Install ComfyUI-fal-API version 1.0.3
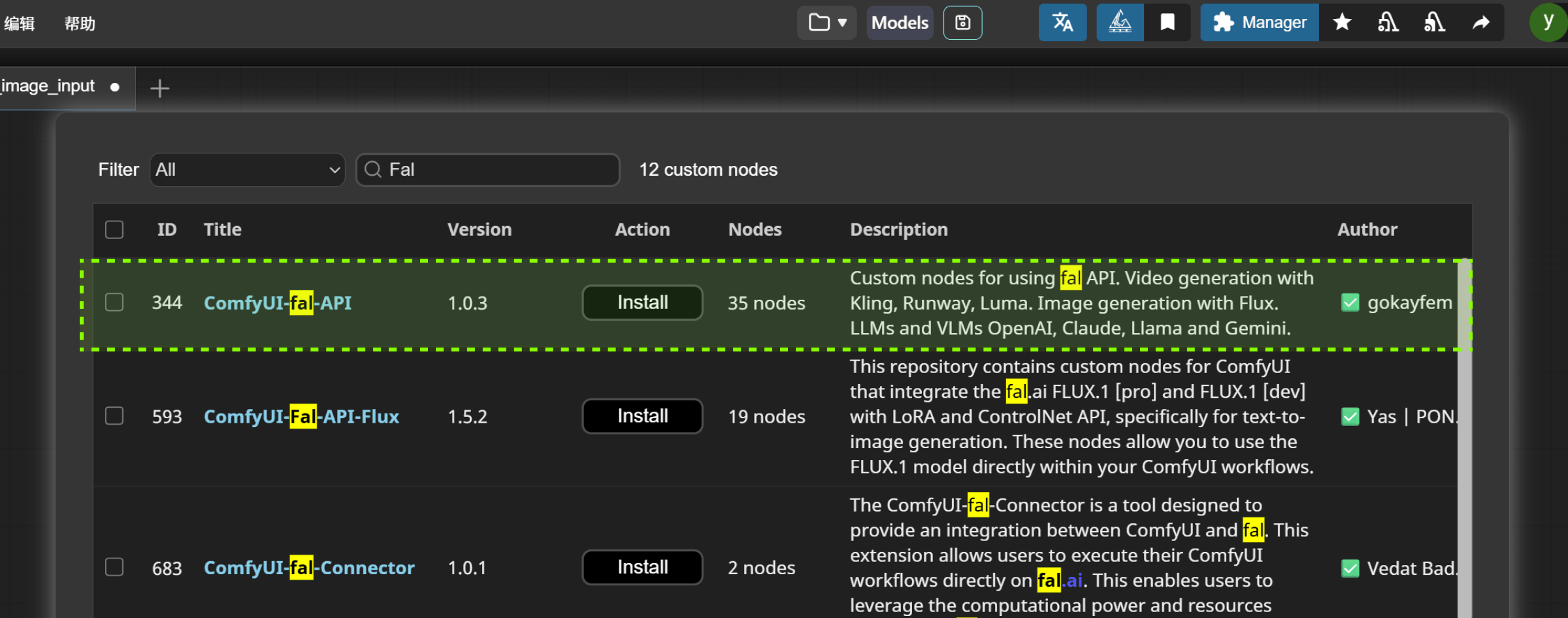1568x618 pixels. 642,302
